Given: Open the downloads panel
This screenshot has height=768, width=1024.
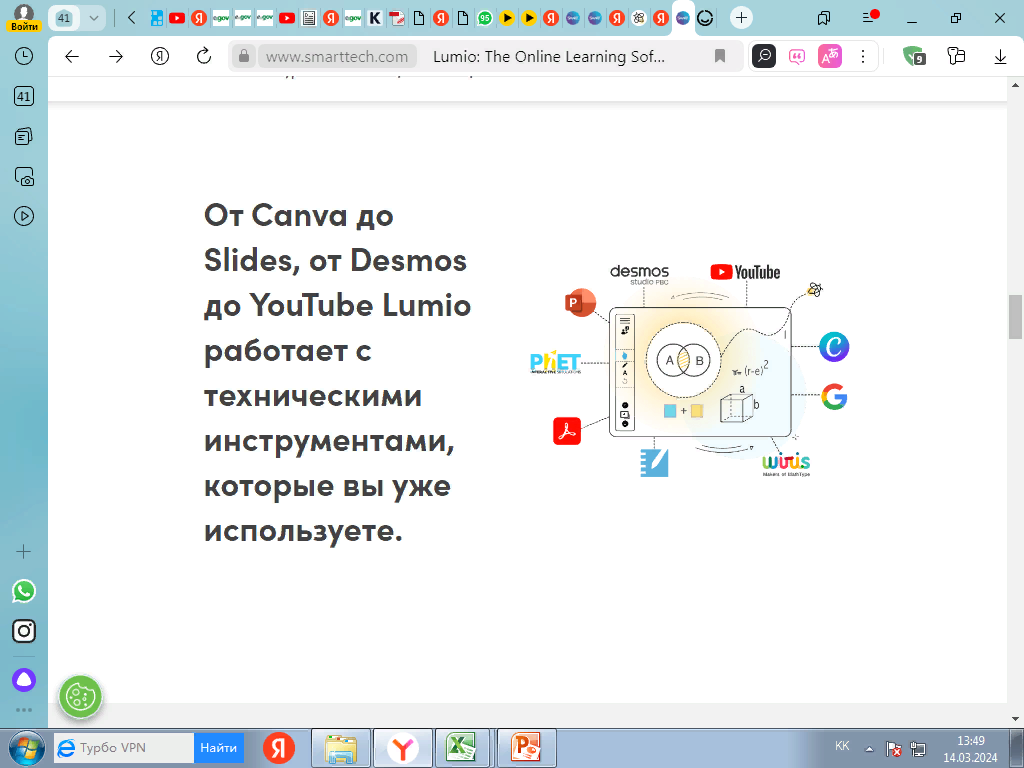Looking at the screenshot, I should coord(1000,57).
